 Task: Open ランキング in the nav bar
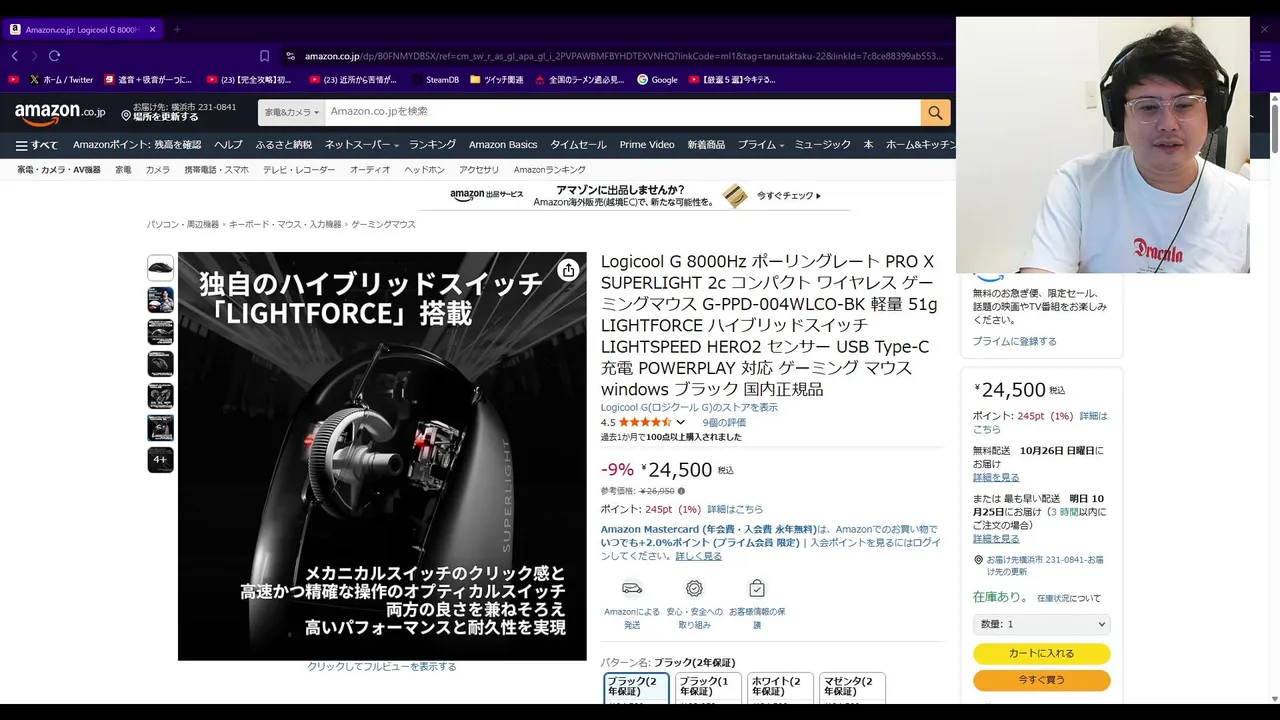(432, 145)
